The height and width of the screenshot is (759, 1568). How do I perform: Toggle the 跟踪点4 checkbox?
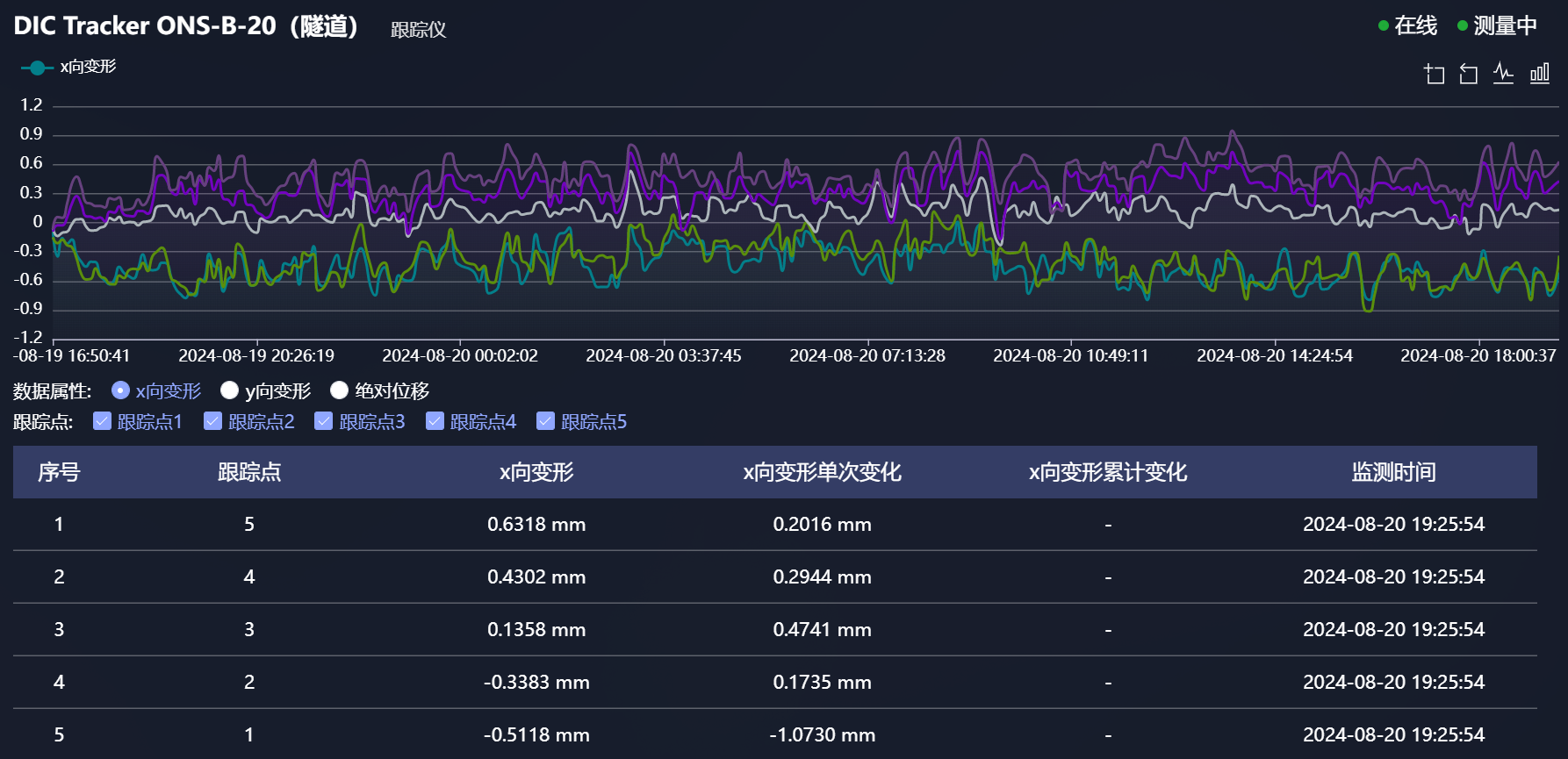point(435,421)
